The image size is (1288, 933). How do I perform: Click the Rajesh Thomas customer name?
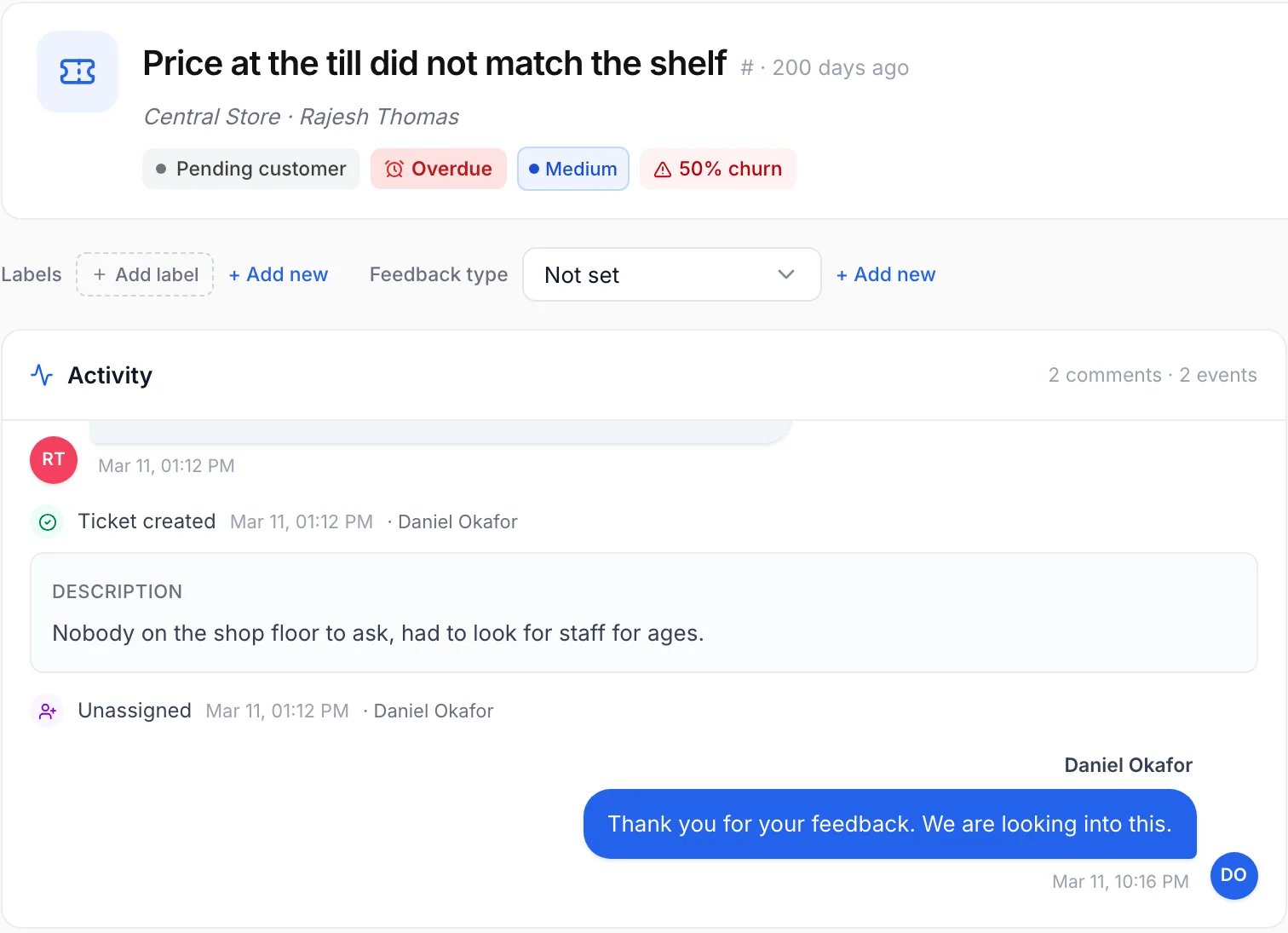(379, 117)
